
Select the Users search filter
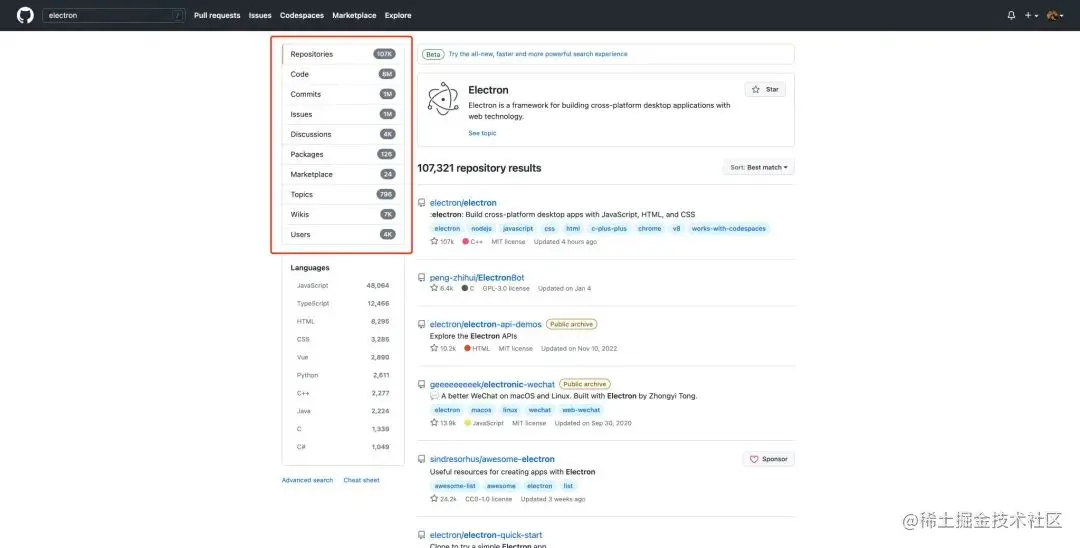tap(343, 234)
